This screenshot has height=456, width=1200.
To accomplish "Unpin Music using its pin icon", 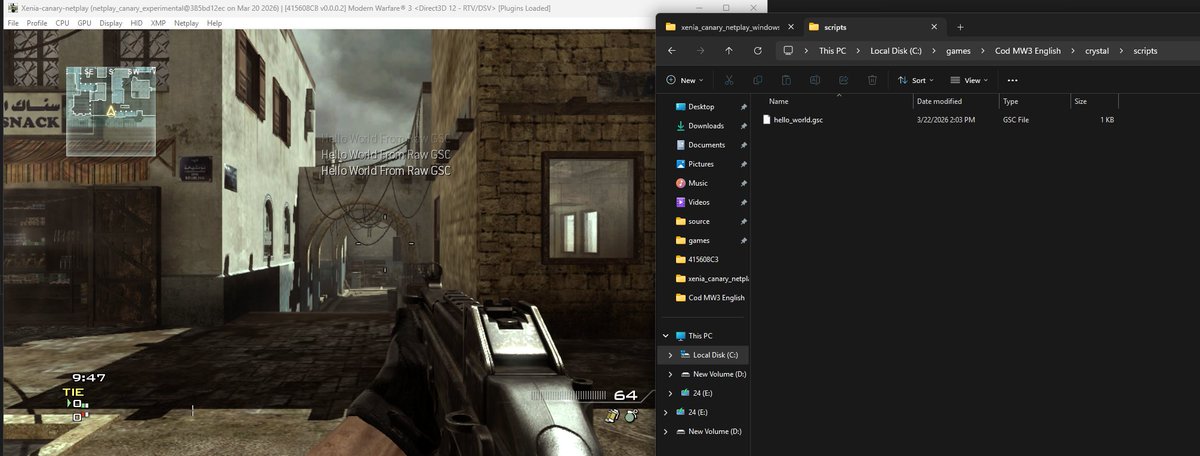I will point(743,183).
